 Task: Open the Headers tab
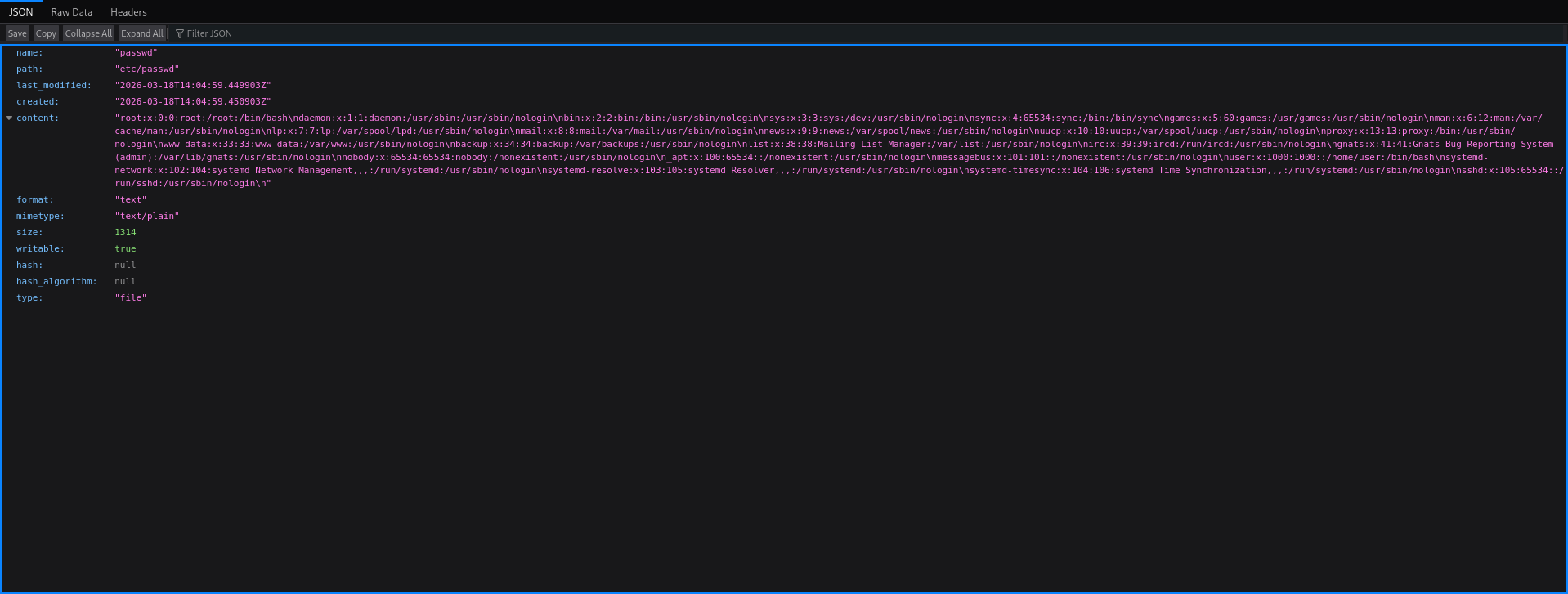[128, 12]
